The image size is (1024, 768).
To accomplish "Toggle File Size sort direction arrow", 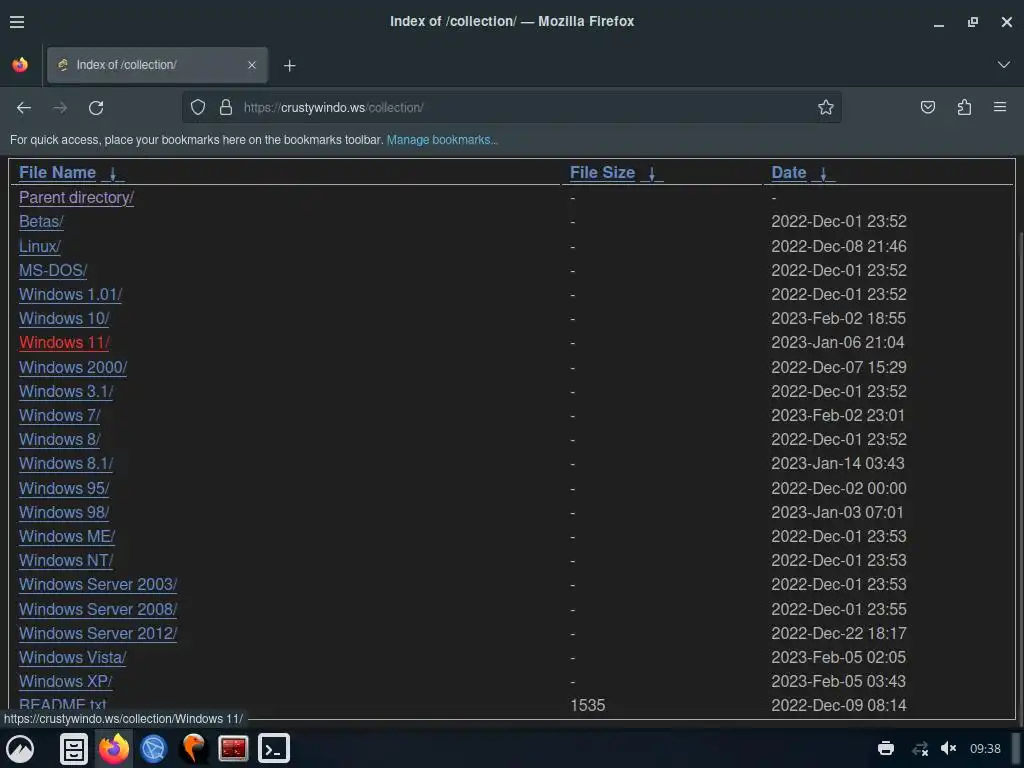I will [x=652, y=174].
